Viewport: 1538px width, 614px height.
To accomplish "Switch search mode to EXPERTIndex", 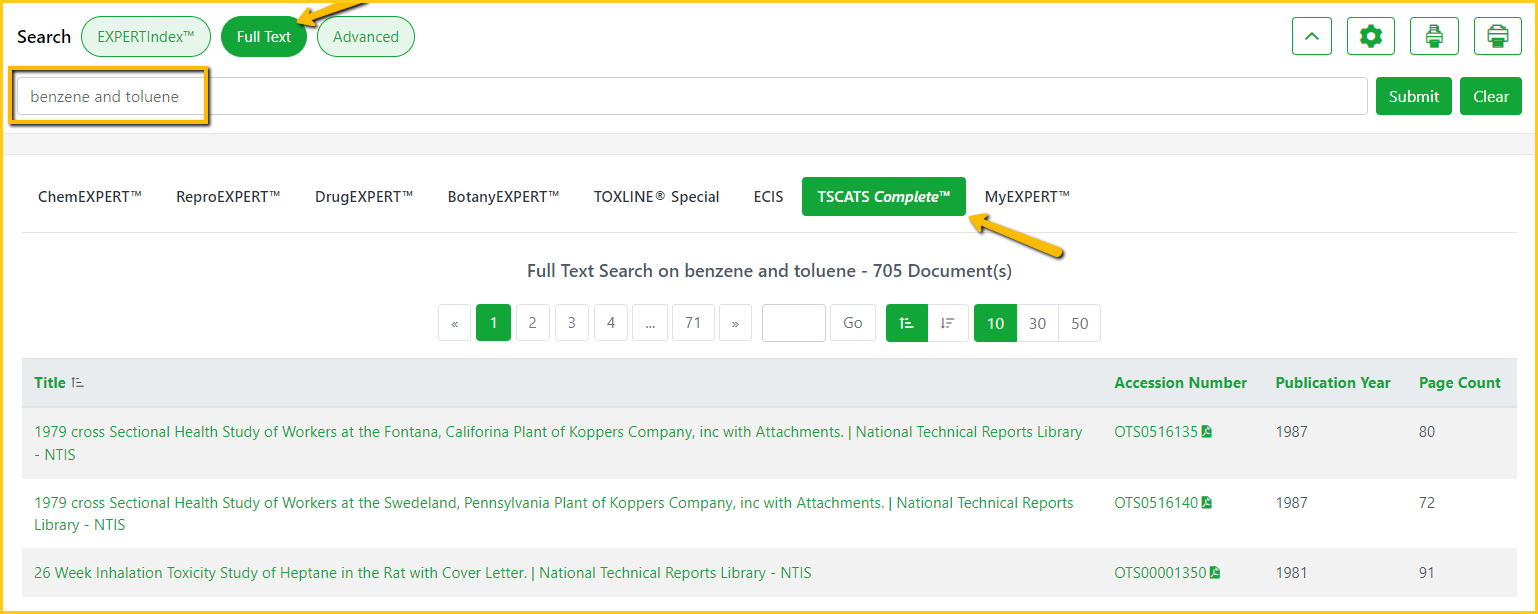I will coord(146,37).
